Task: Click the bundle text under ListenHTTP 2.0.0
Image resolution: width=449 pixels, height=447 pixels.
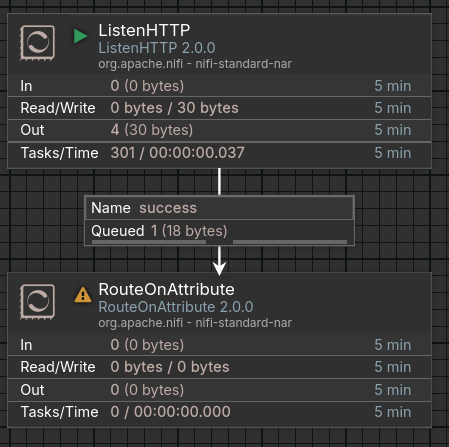Action: point(195,64)
